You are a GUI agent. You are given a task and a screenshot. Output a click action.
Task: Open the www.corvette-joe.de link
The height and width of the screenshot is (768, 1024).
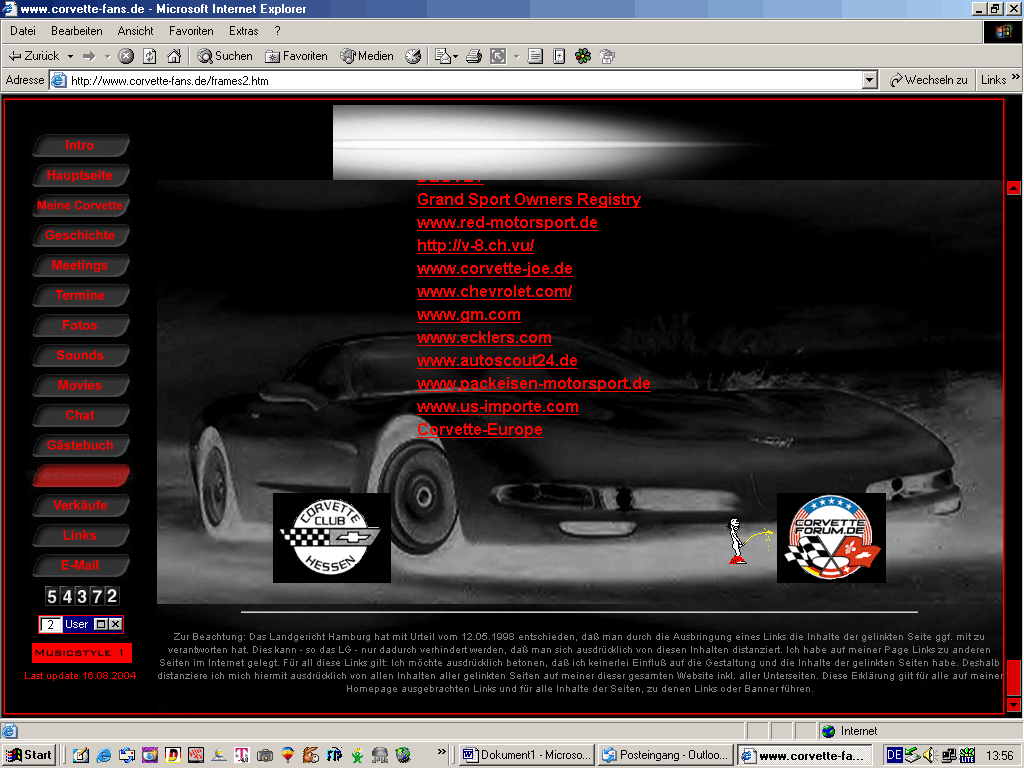pyautogui.click(x=494, y=269)
